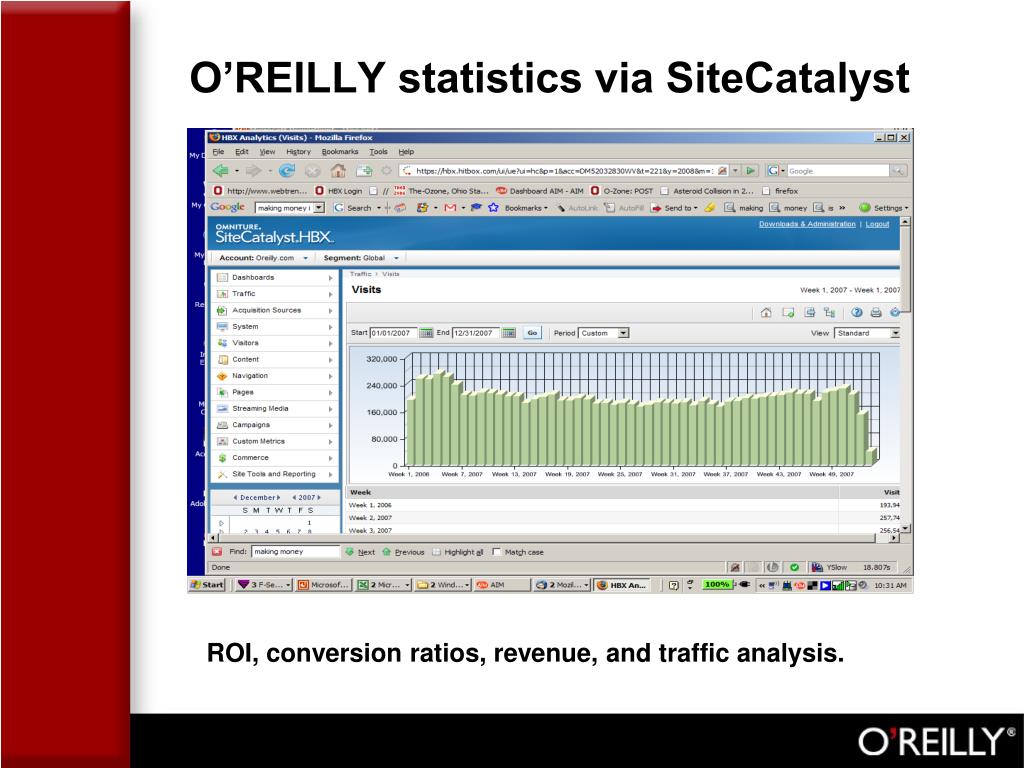Click the Firefox Forward arrow button
The width and height of the screenshot is (1024, 768).
click(x=253, y=171)
